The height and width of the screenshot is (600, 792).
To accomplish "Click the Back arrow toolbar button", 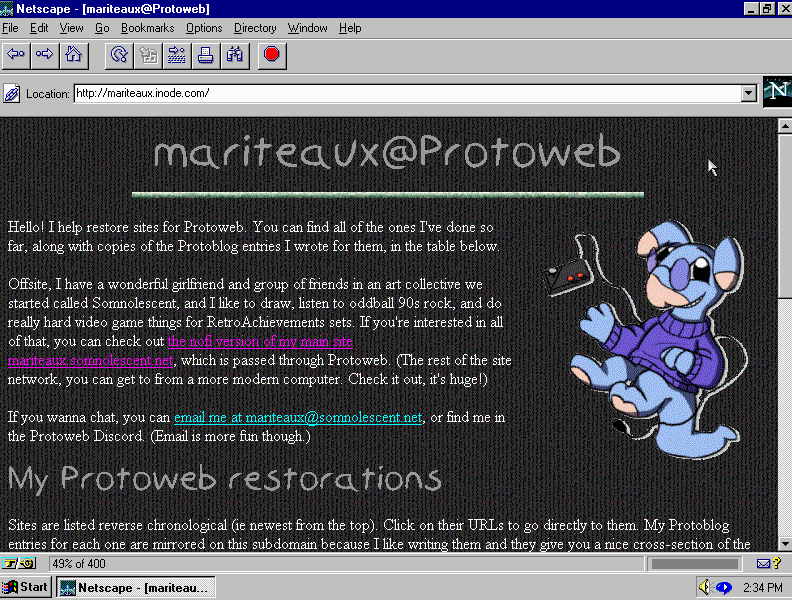I will [x=16, y=54].
